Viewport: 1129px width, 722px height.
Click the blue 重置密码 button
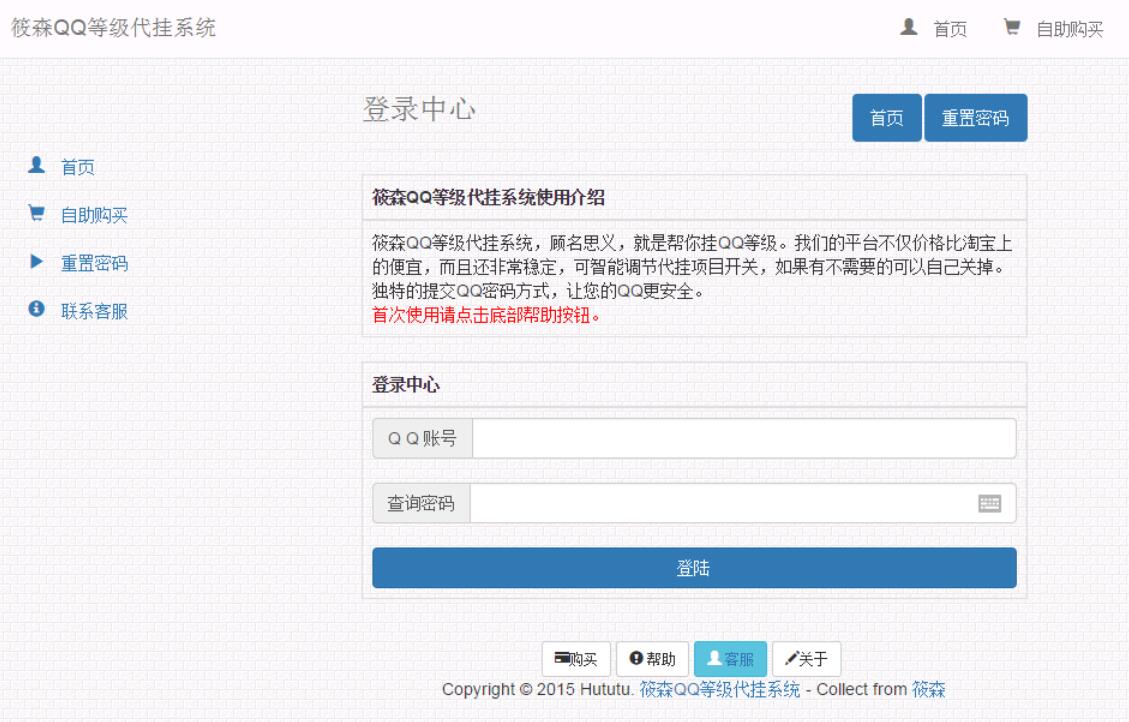point(976,117)
